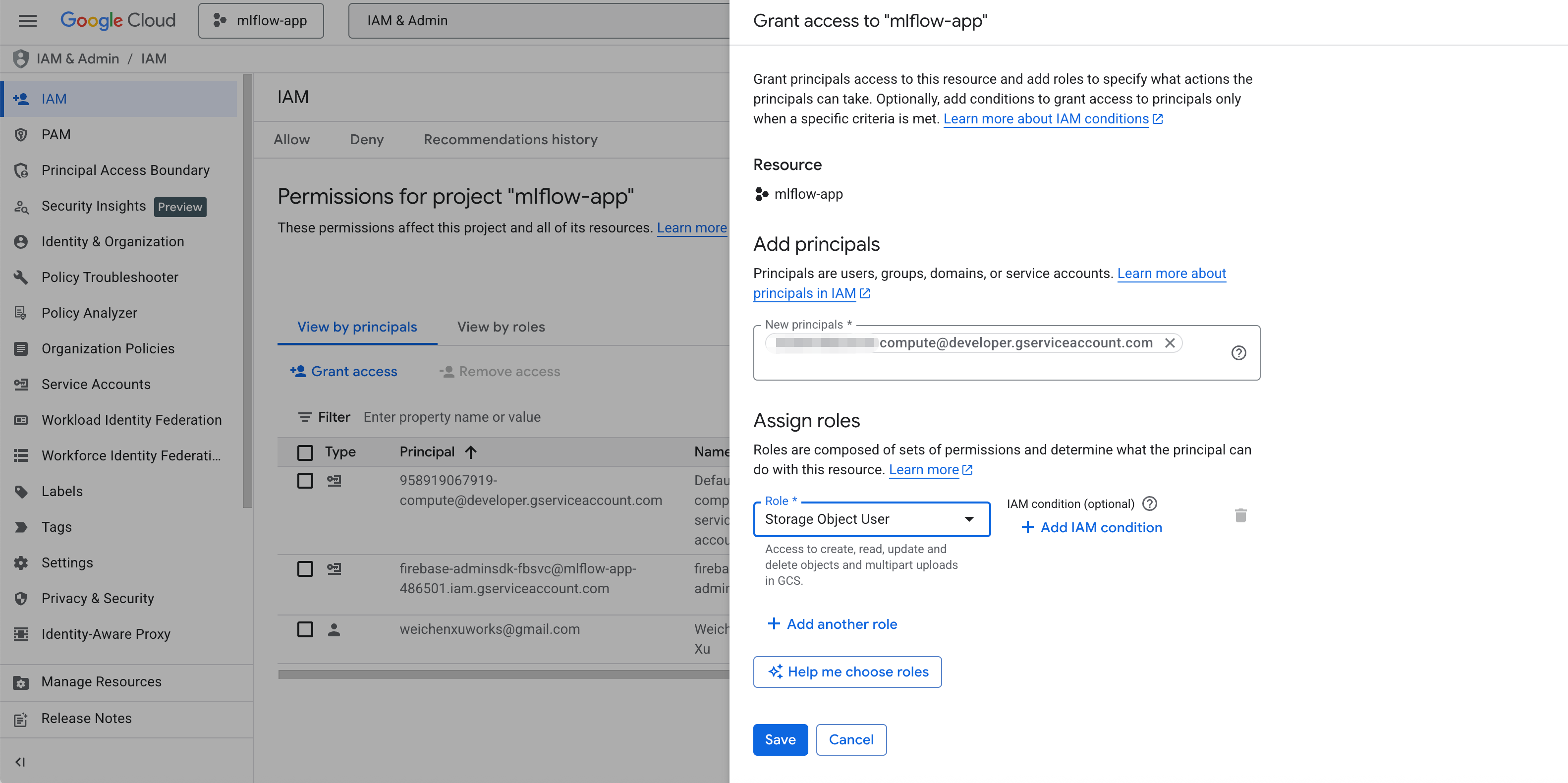Click the trash icon to delete role
The height and width of the screenshot is (783, 1568).
coord(1240,516)
